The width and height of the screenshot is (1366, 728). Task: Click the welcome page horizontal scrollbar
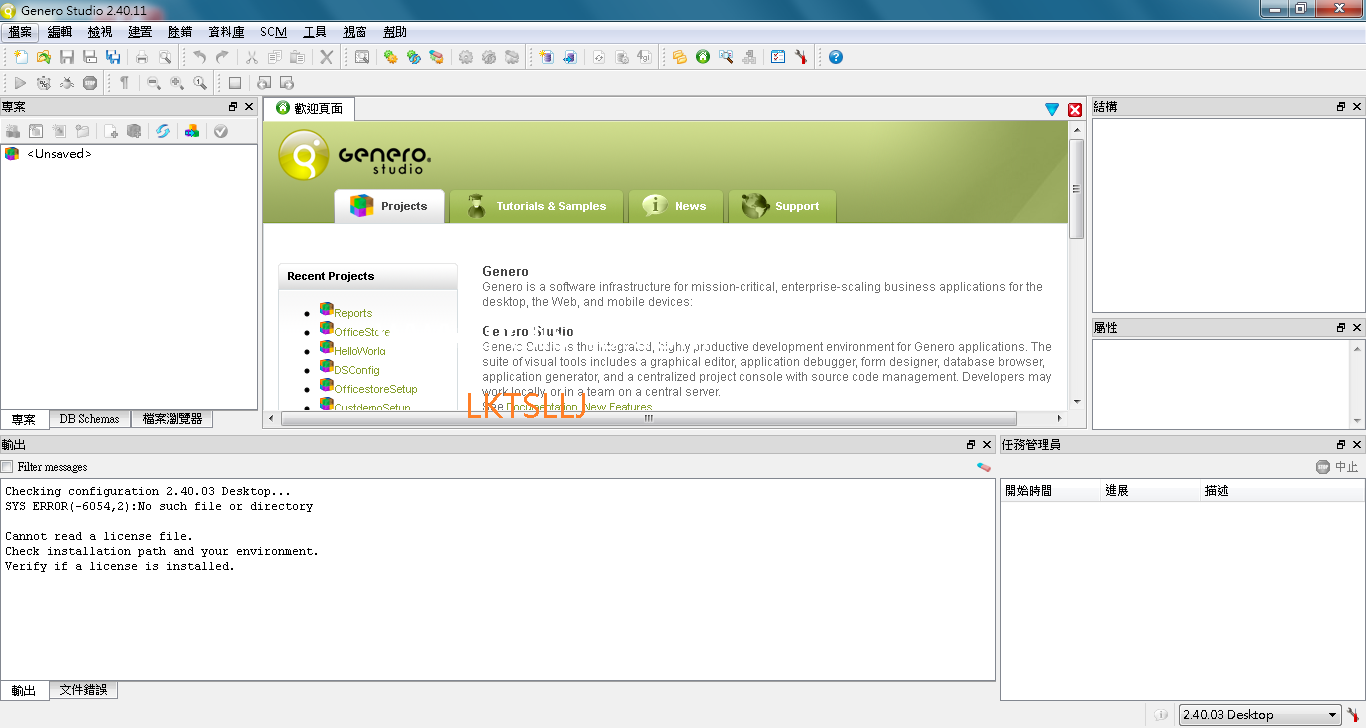pos(648,419)
